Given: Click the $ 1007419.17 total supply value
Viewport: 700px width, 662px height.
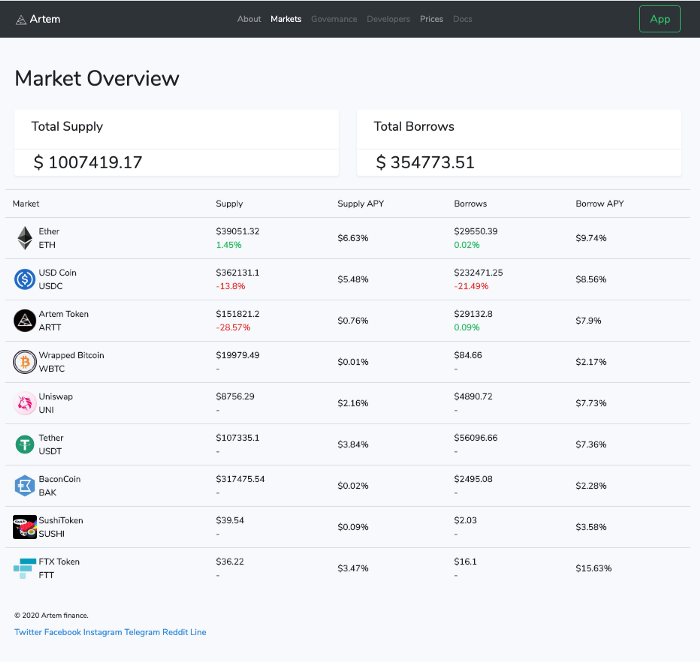Looking at the screenshot, I should coord(88,162).
